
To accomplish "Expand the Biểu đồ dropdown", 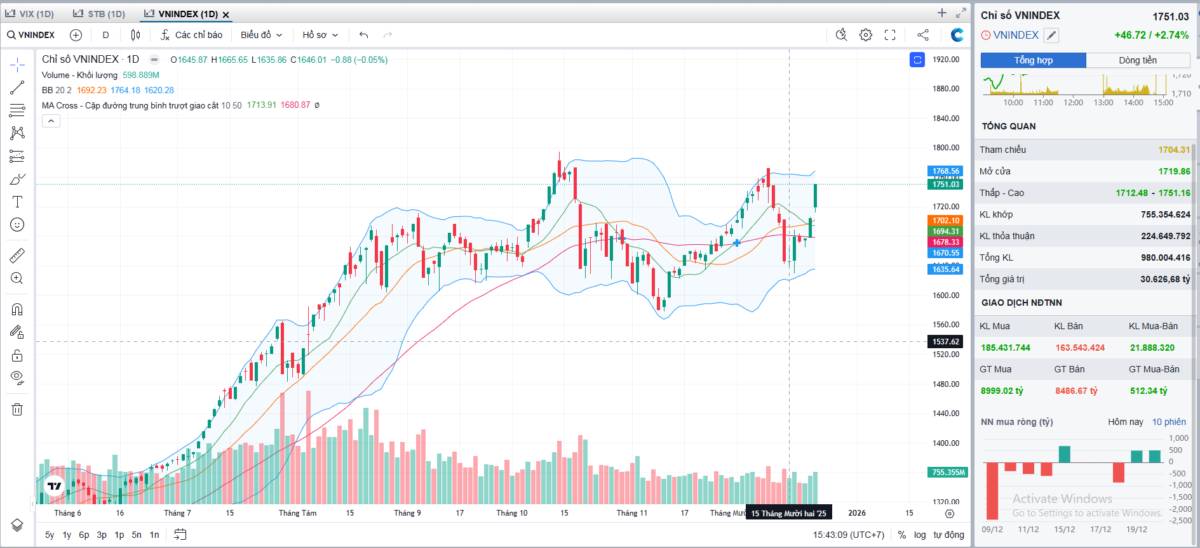I will [261, 35].
